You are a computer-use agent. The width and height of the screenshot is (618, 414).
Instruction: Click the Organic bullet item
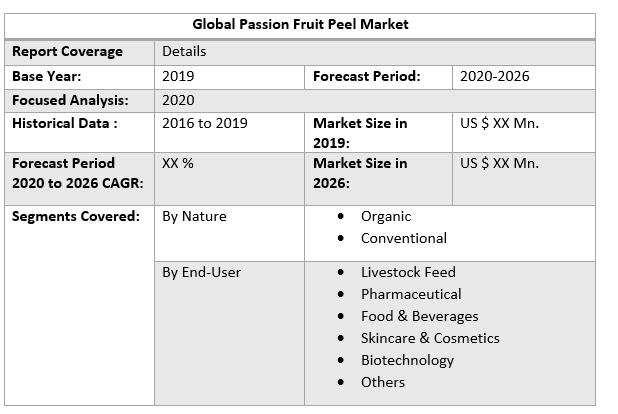tap(386, 216)
